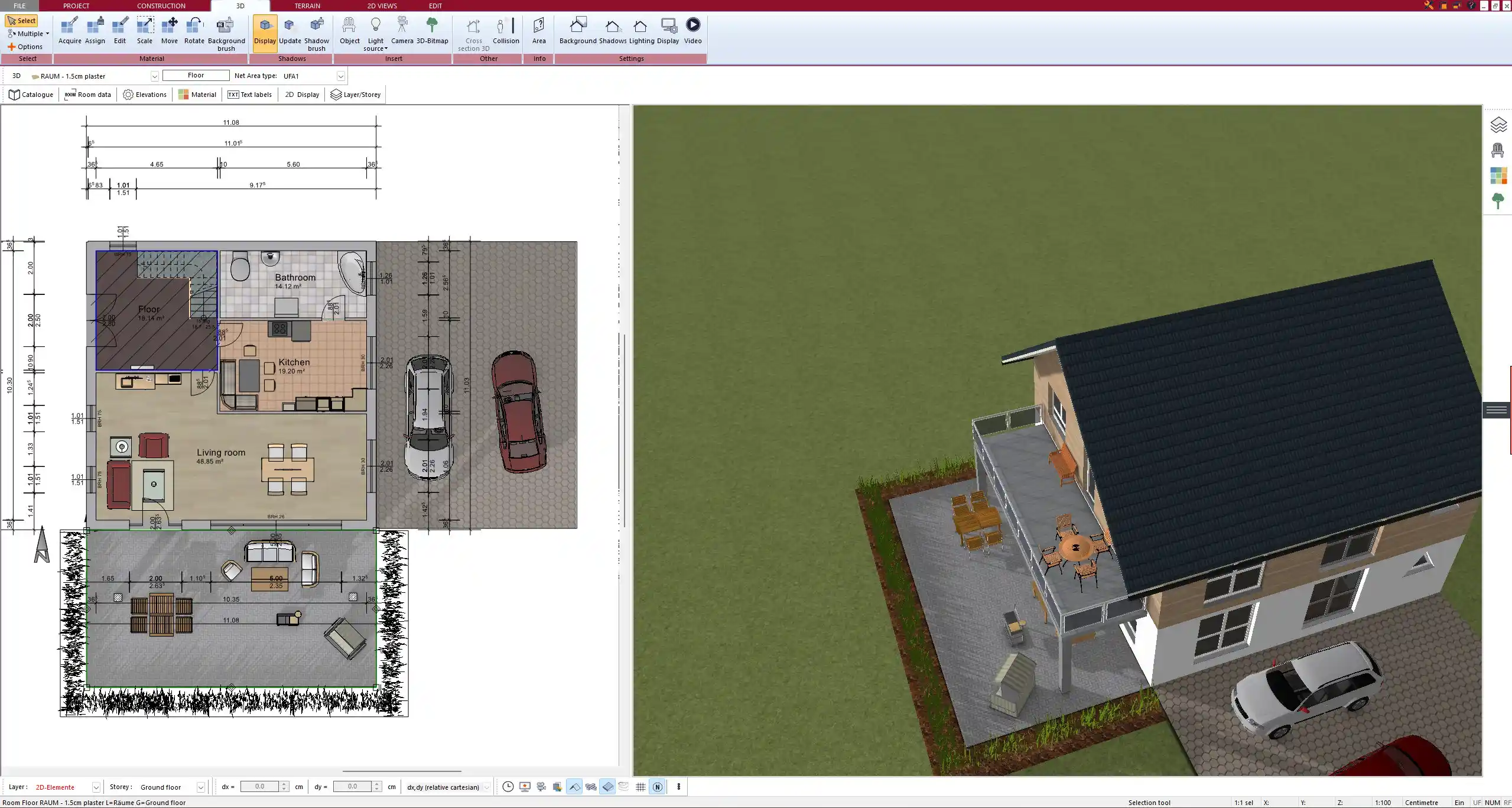Toggle grid display in bottom toolbar

[x=640, y=787]
